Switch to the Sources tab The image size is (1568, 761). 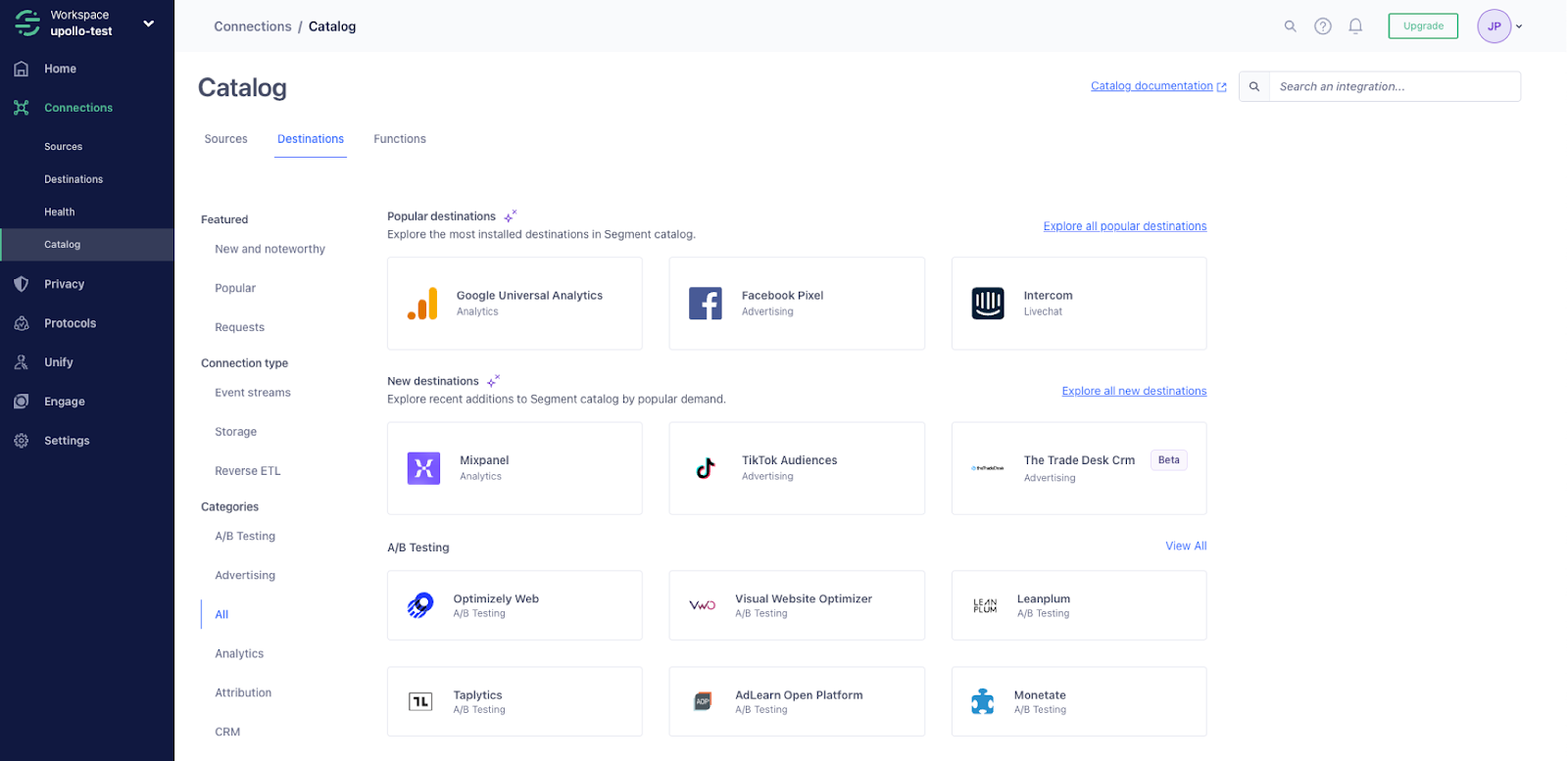click(x=225, y=139)
